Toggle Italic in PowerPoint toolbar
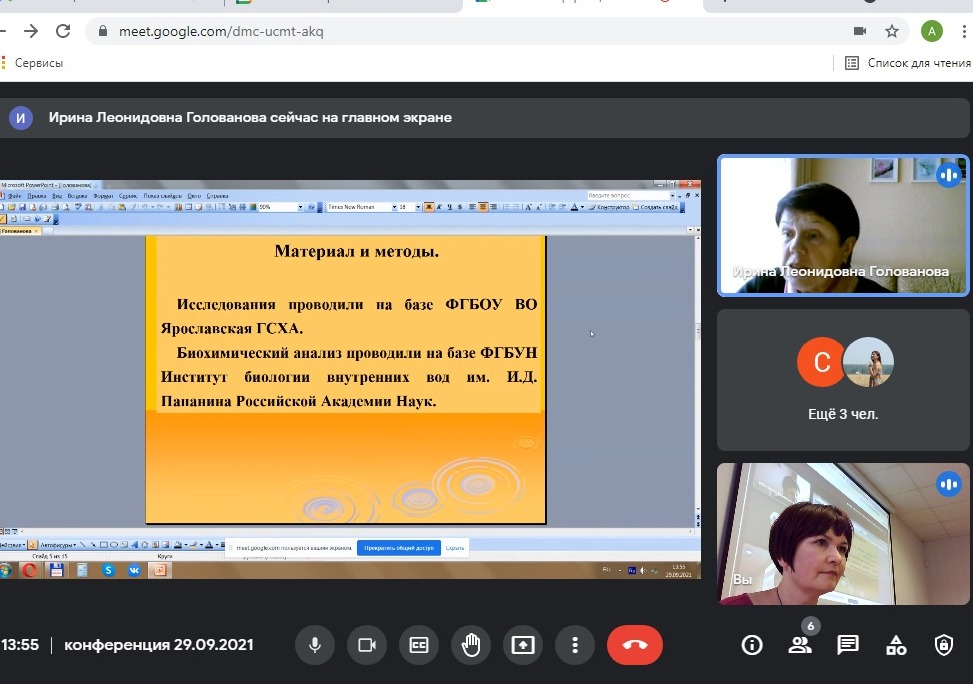 click(x=439, y=207)
